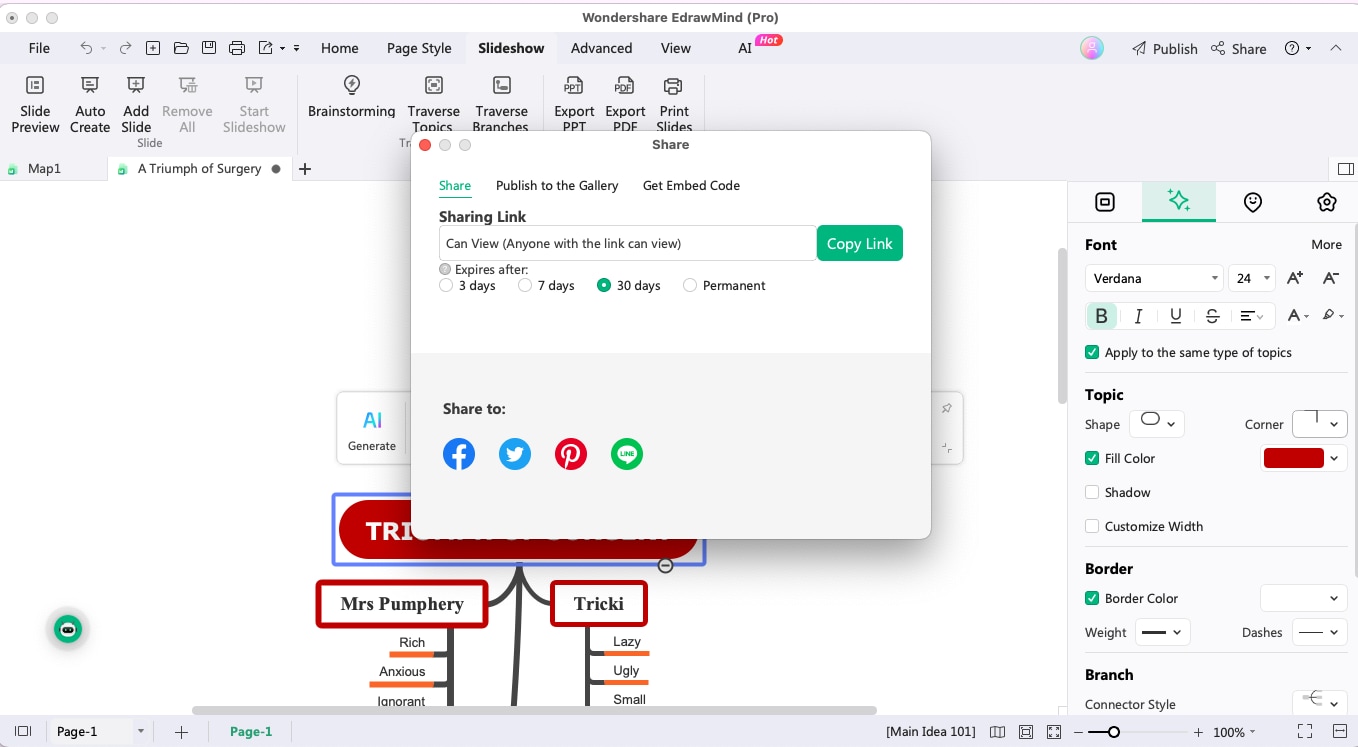The image size is (1358, 747).
Task: Decrease font size with the A- icon
Action: 1331,278
